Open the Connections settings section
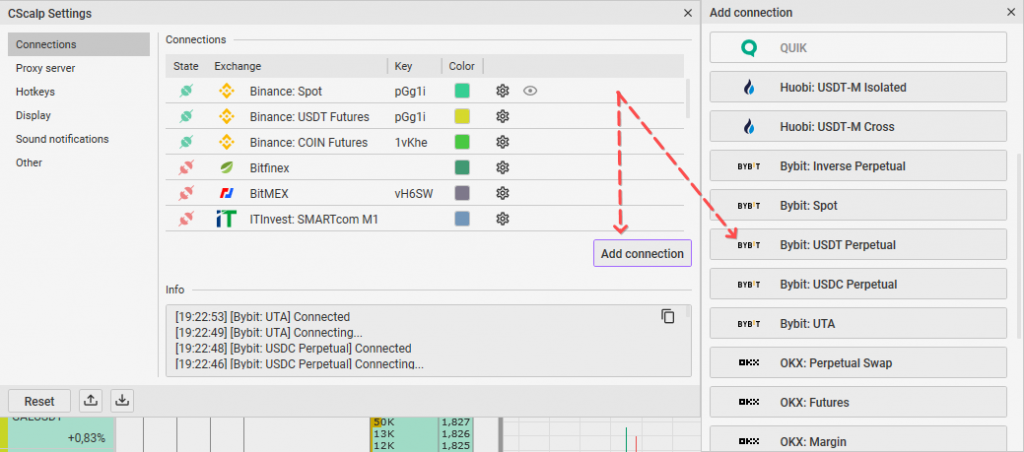The image size is (1024, 452). (x=79, y=44)
